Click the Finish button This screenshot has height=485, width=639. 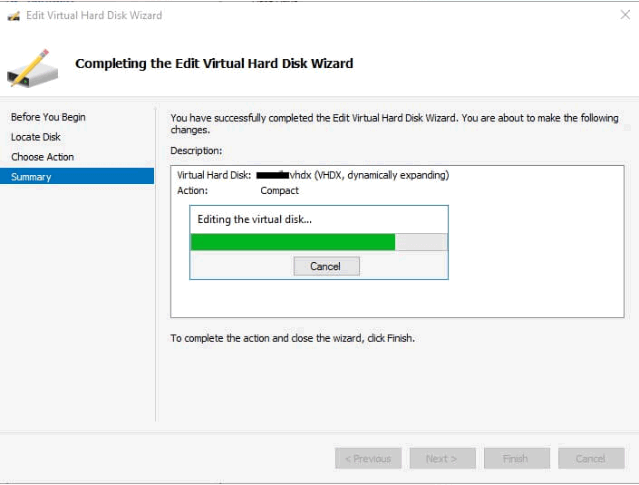[516, 458]
